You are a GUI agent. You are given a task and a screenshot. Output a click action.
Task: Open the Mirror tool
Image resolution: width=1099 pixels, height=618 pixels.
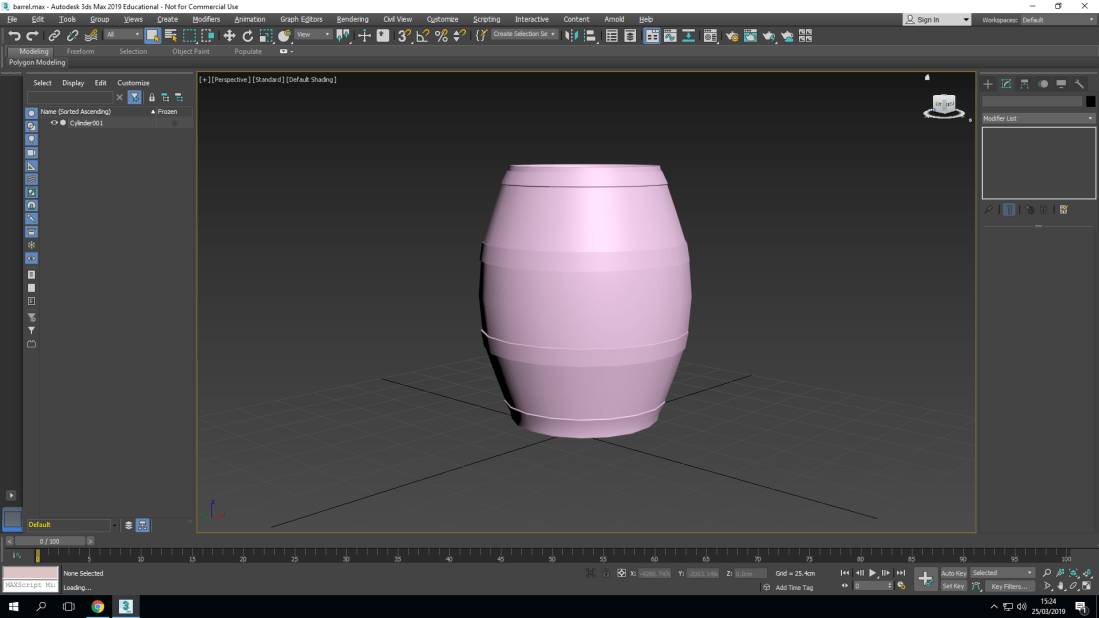pos(571,35)
